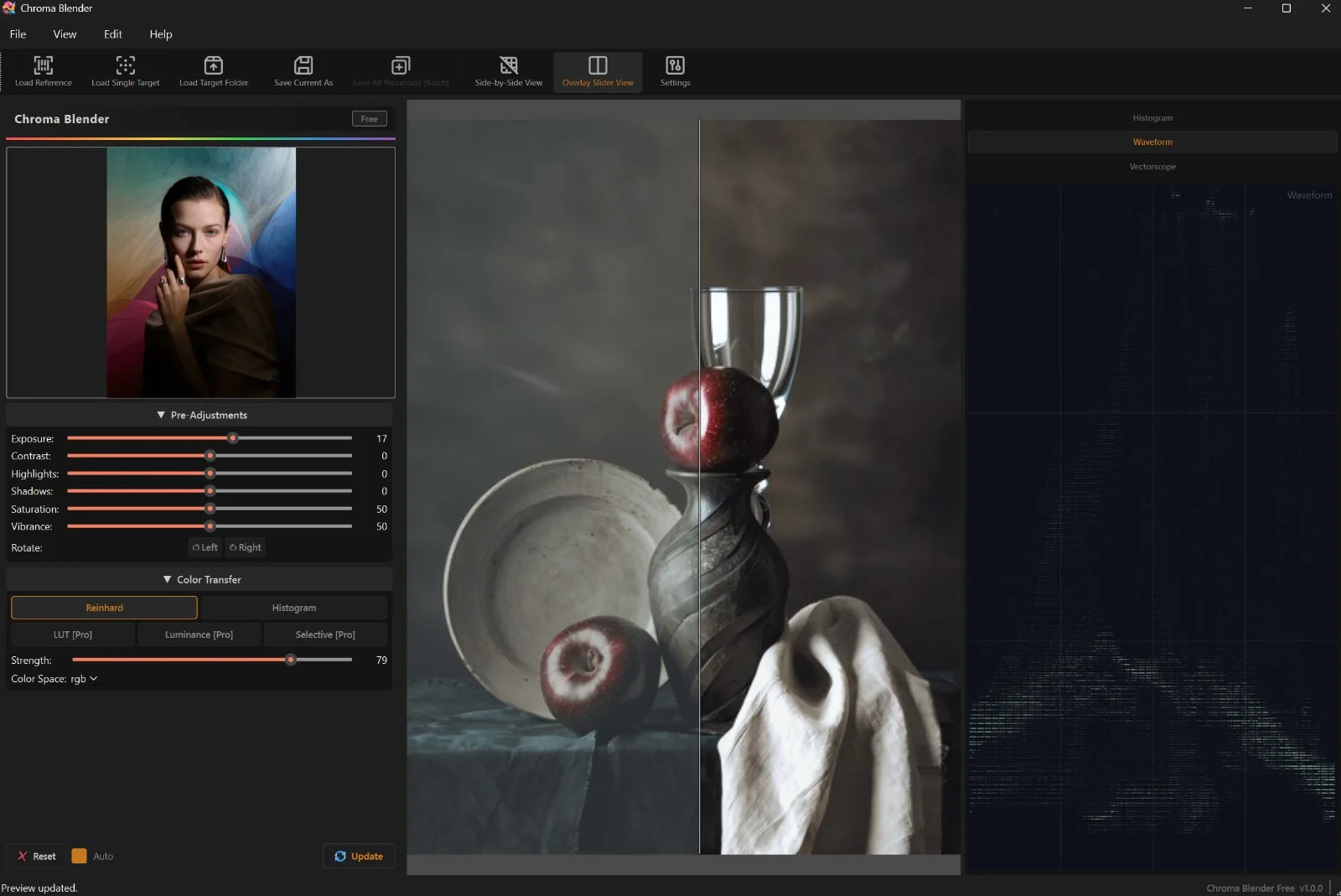Open the Color Space rgb dropdown
The height and width of the screenshot is (896, 1341).
(x=84, y=679)
